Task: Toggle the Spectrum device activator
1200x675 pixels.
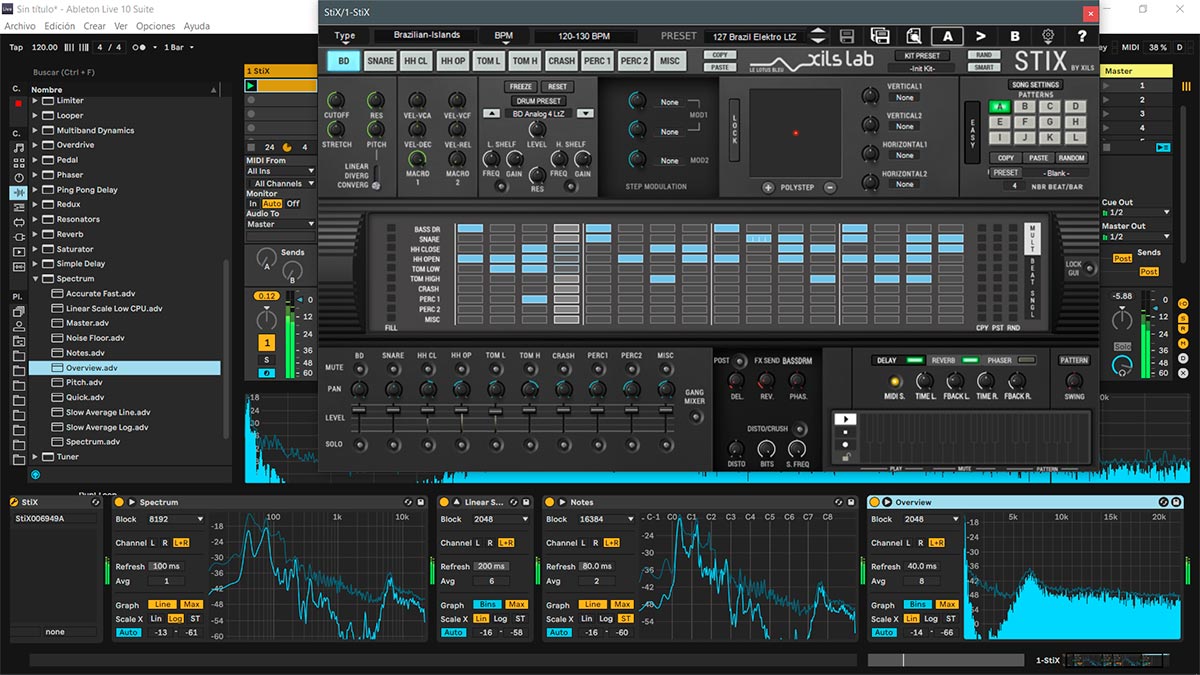Action: pos(119,502)
